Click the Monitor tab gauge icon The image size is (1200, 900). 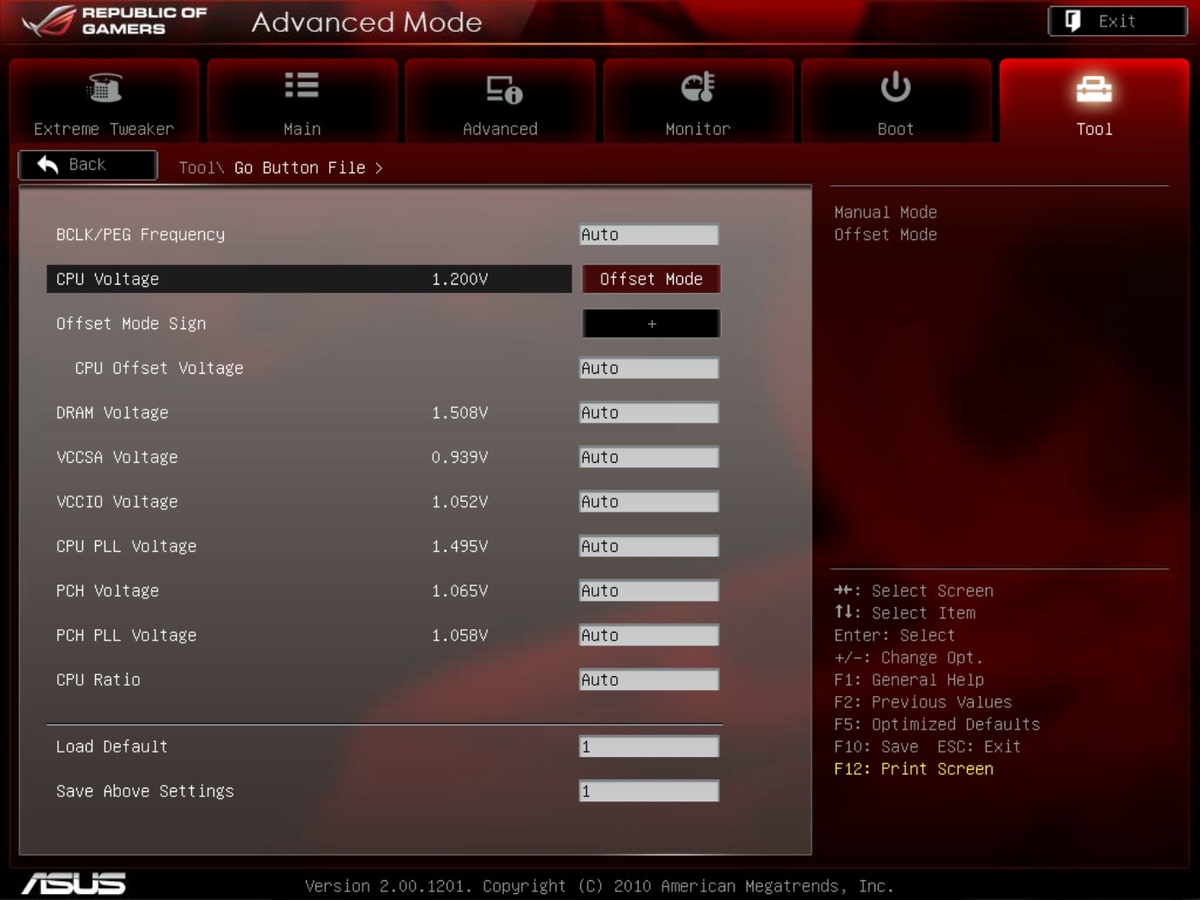(x=697, y=87)
